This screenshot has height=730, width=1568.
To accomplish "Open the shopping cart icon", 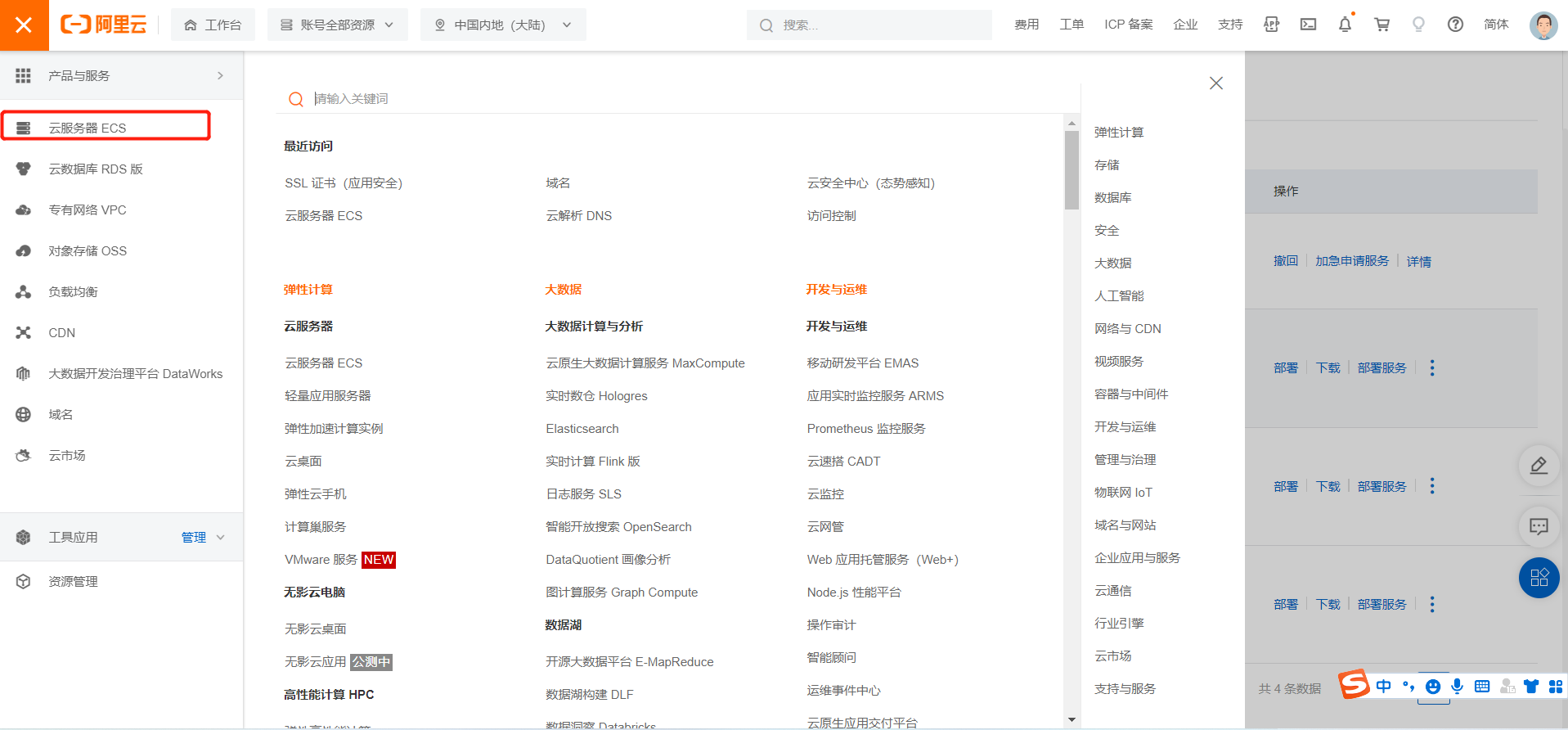I will point(1382,25).
